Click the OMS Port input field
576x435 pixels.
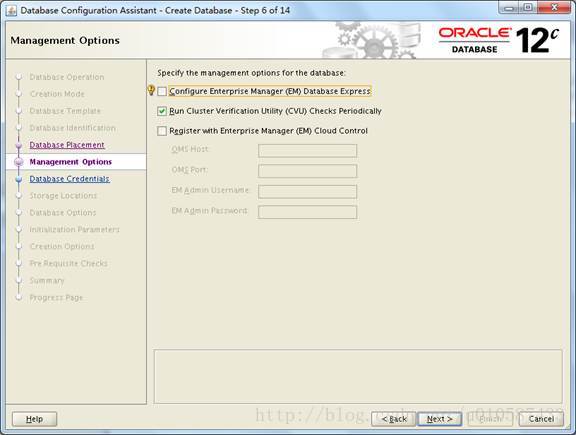[x=307, y=171]
